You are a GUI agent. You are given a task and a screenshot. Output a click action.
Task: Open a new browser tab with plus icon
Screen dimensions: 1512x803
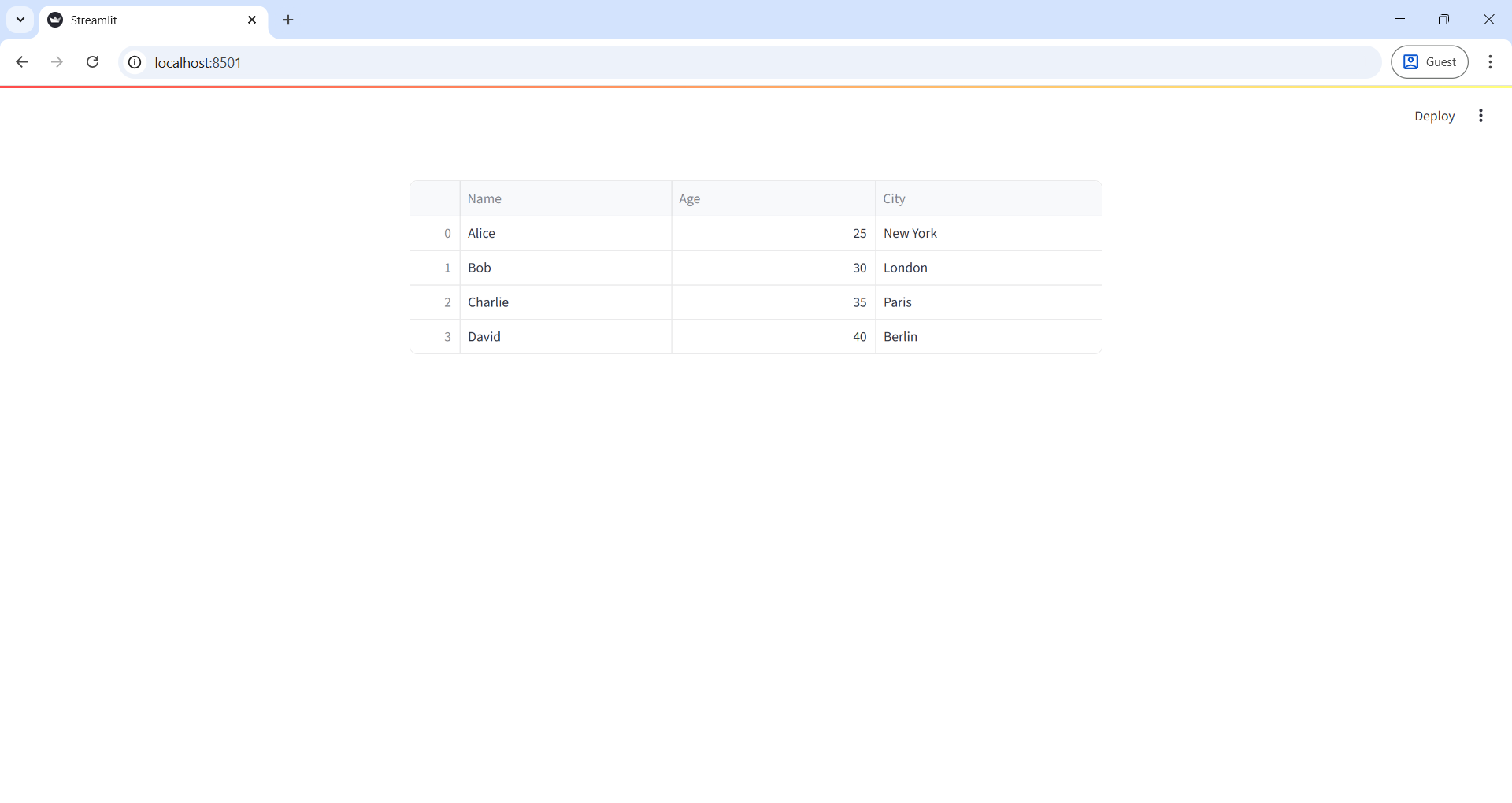288,20
